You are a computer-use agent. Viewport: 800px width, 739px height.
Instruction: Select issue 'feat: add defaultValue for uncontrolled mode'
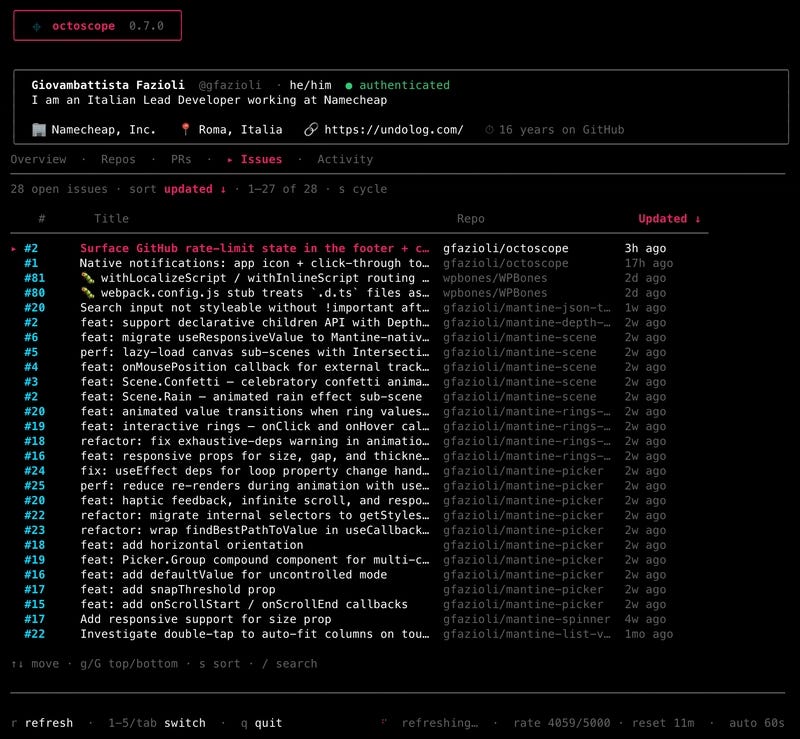359,574
